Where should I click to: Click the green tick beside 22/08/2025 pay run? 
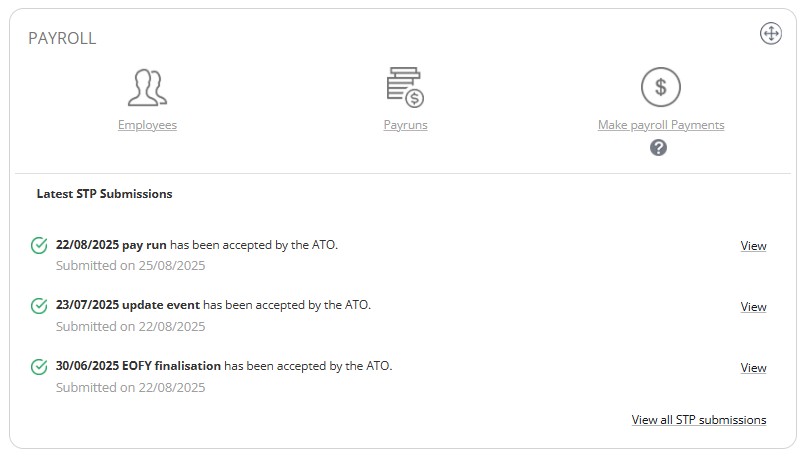tap(39, 246)
